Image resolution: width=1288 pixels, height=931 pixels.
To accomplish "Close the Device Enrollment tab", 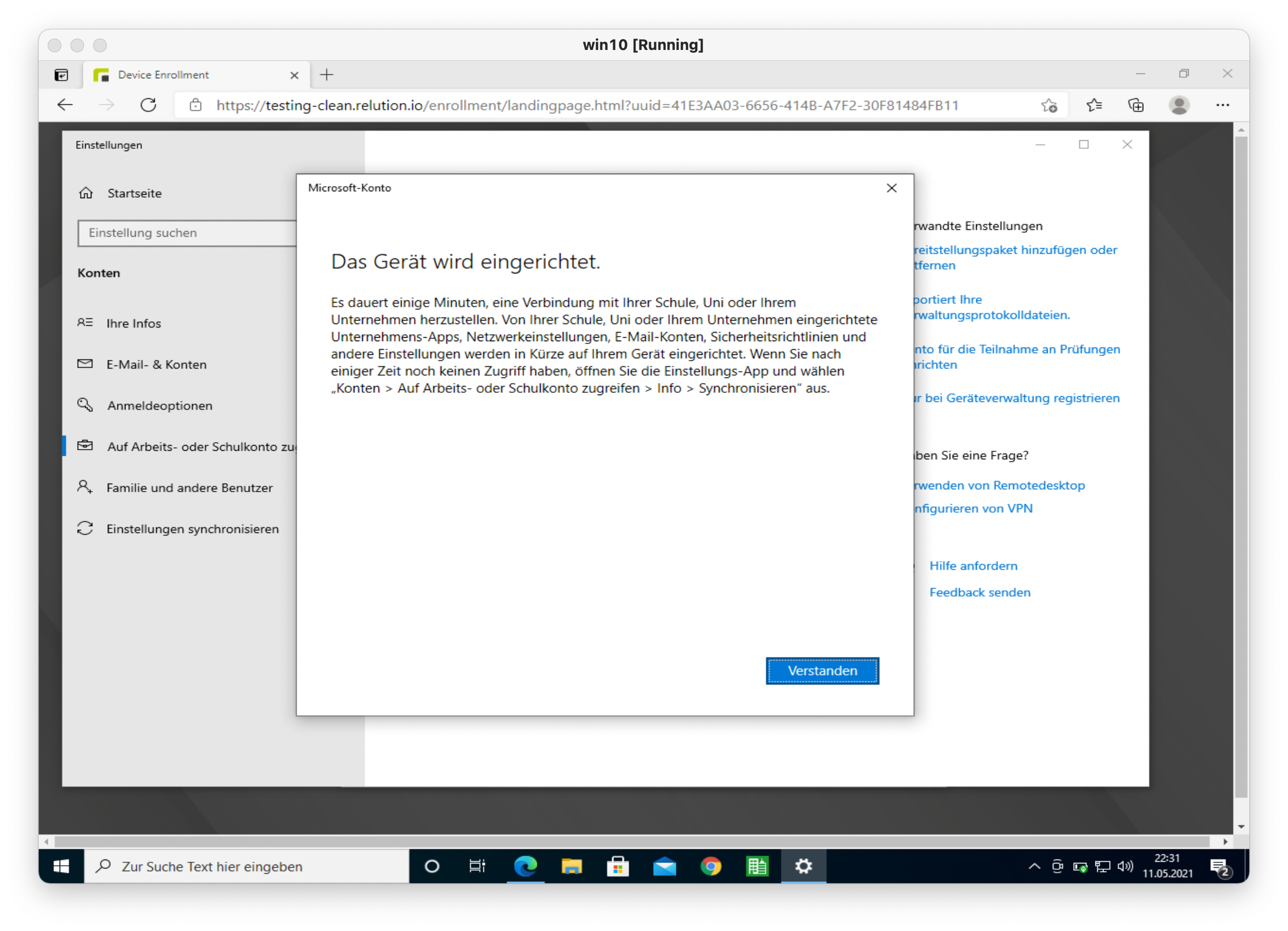I will tap(294, 75).
